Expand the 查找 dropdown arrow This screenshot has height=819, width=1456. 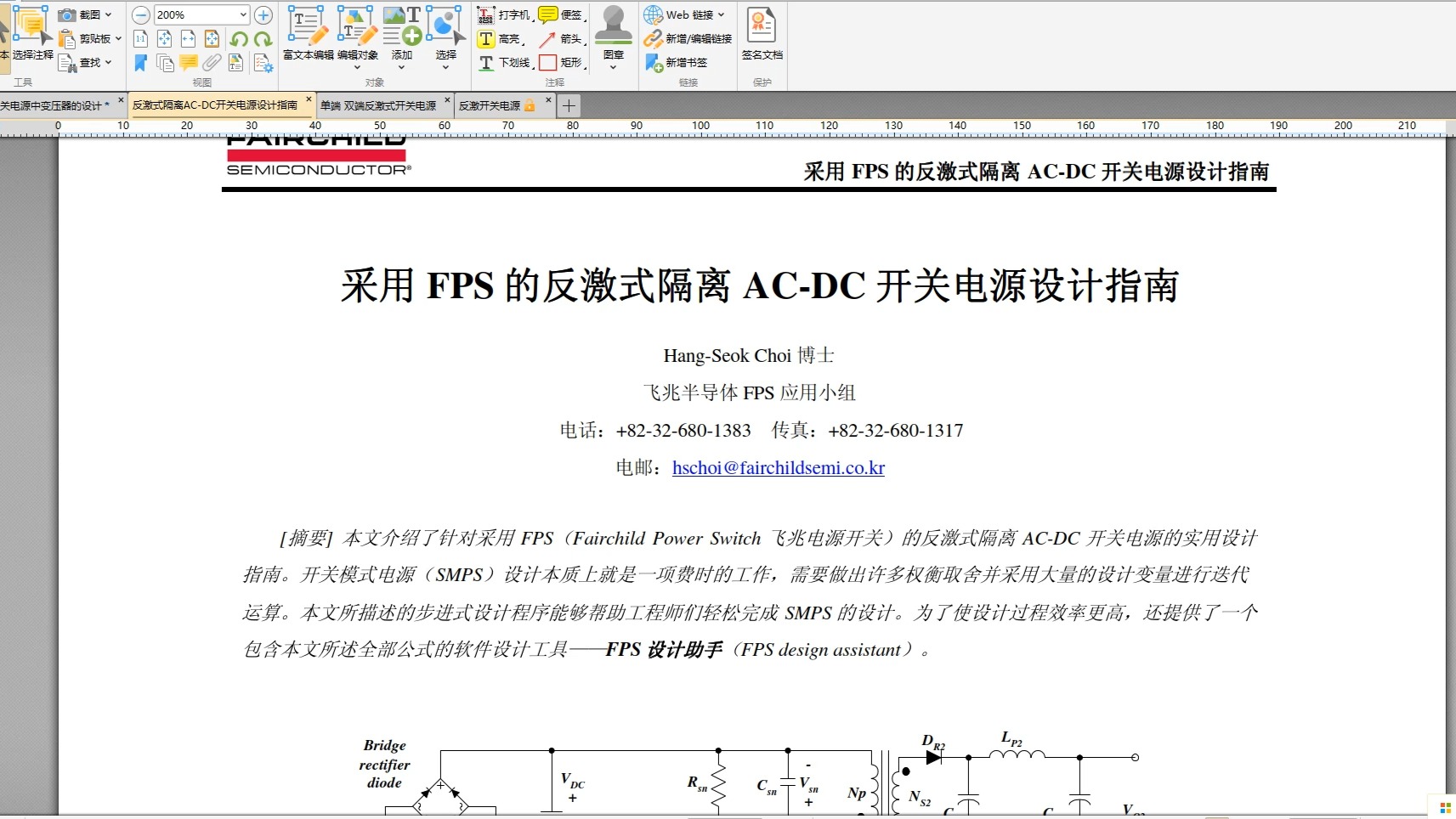tap(108, 62)
